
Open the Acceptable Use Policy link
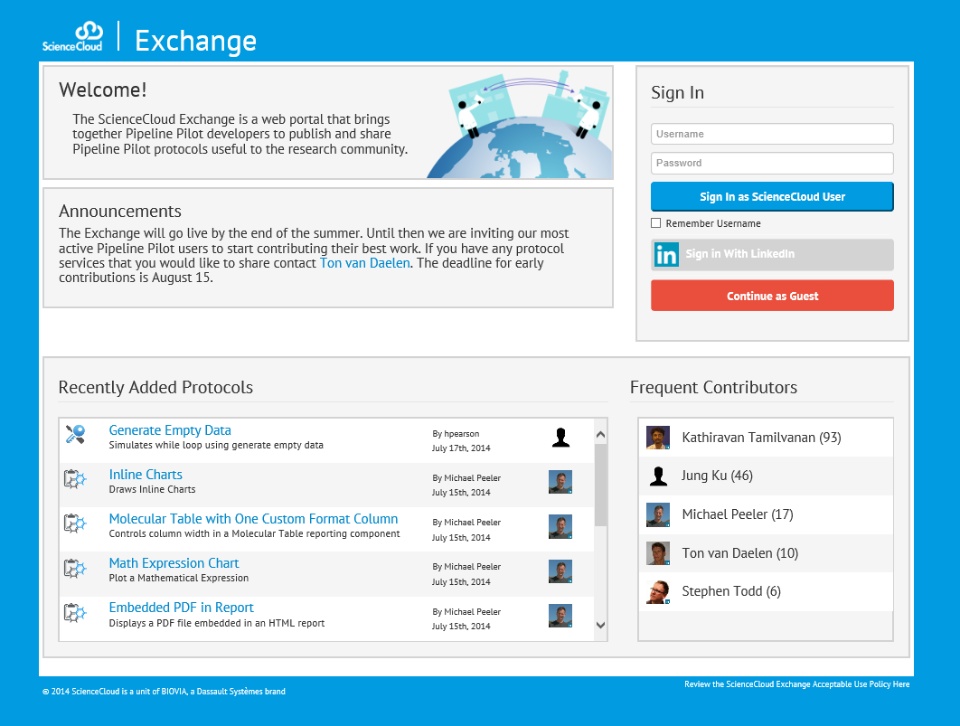click(x=797, y=684)
